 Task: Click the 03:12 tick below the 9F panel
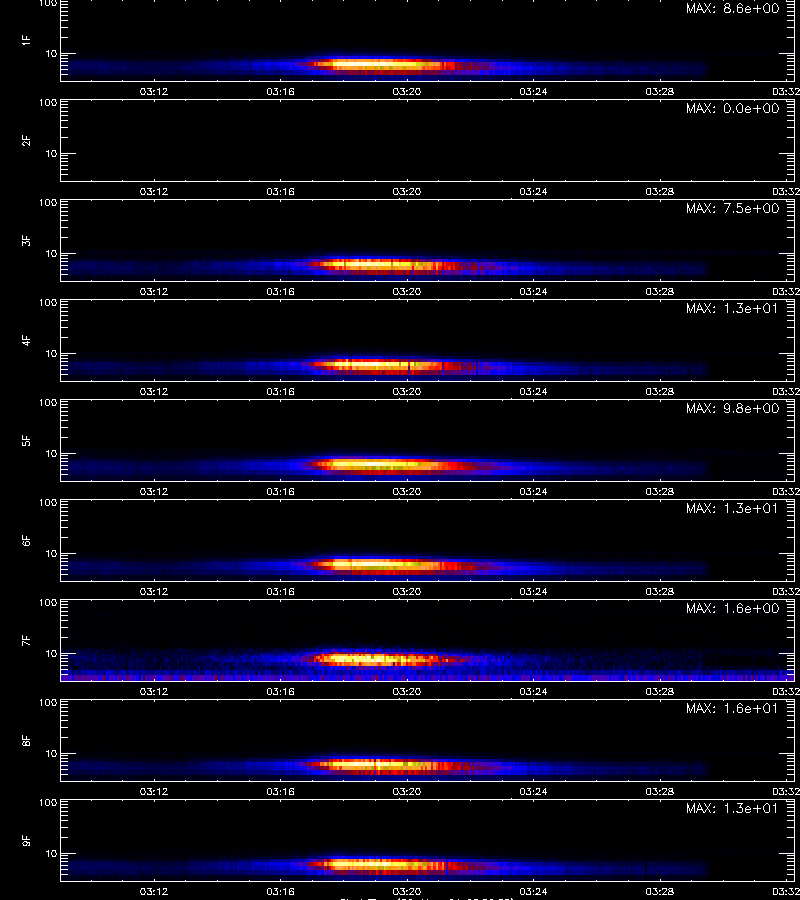point(154,891)
